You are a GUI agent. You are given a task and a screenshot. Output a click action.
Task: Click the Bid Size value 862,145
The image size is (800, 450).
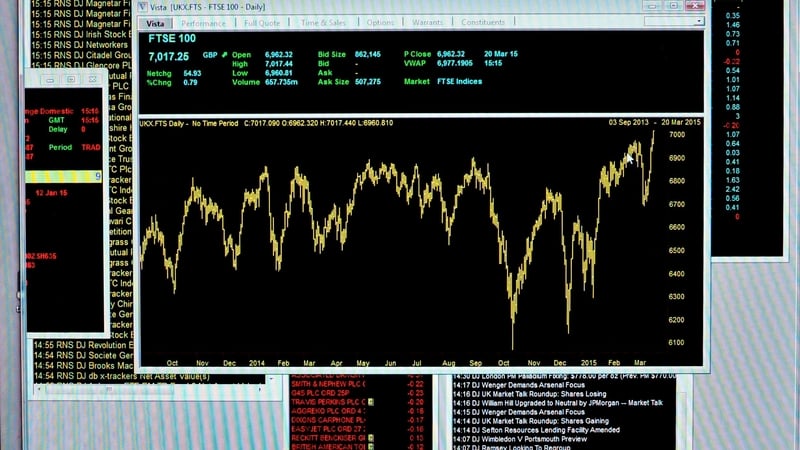coord(367,54)
